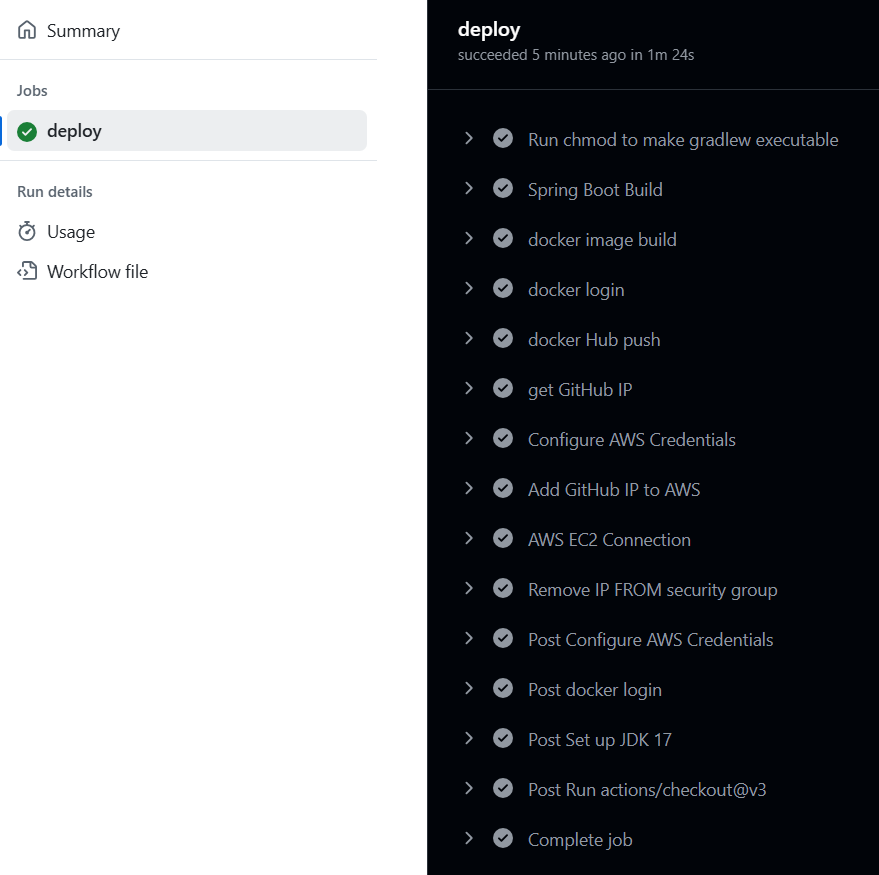Expand the docker login step chevron
Viewport: 879px width, 875px height.
pyautogui.click(x=469, y=288)
